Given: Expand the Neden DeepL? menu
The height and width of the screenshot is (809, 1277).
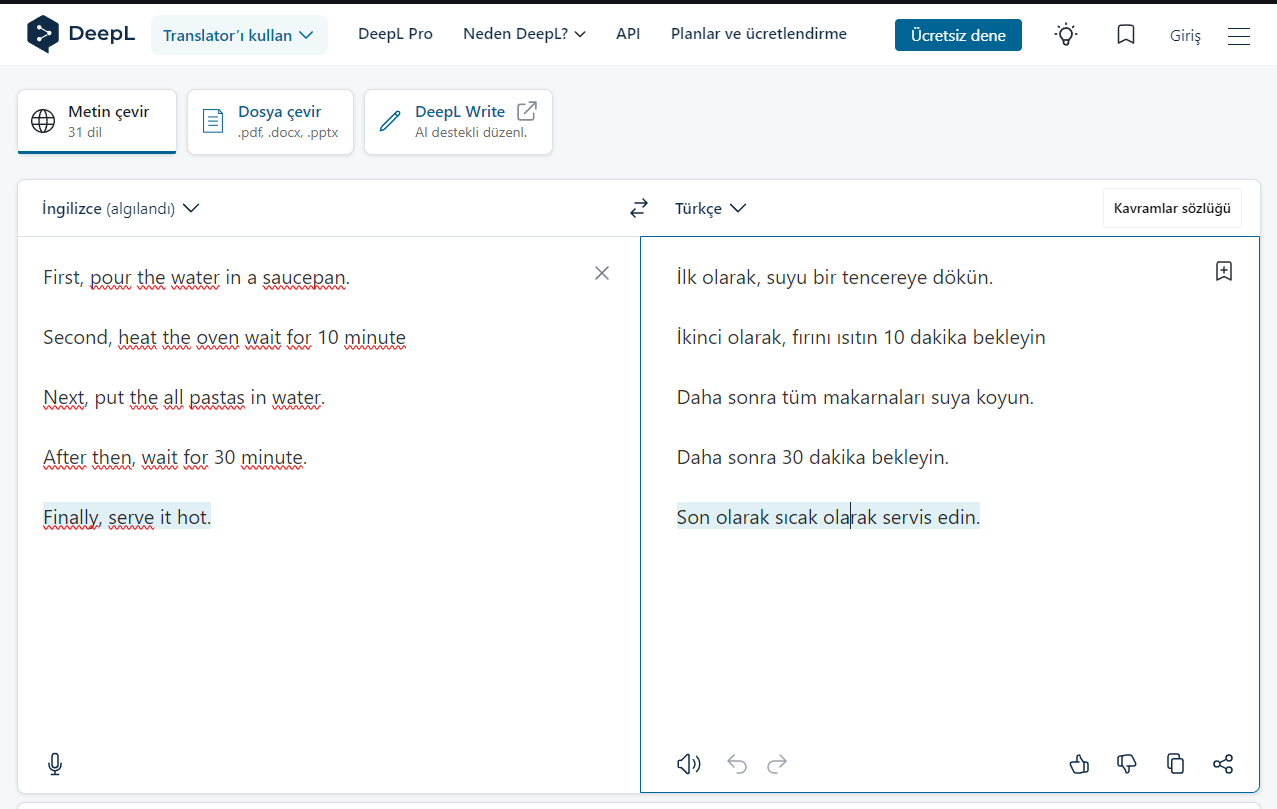Looking at the screenshot, I should coord(524,34).
